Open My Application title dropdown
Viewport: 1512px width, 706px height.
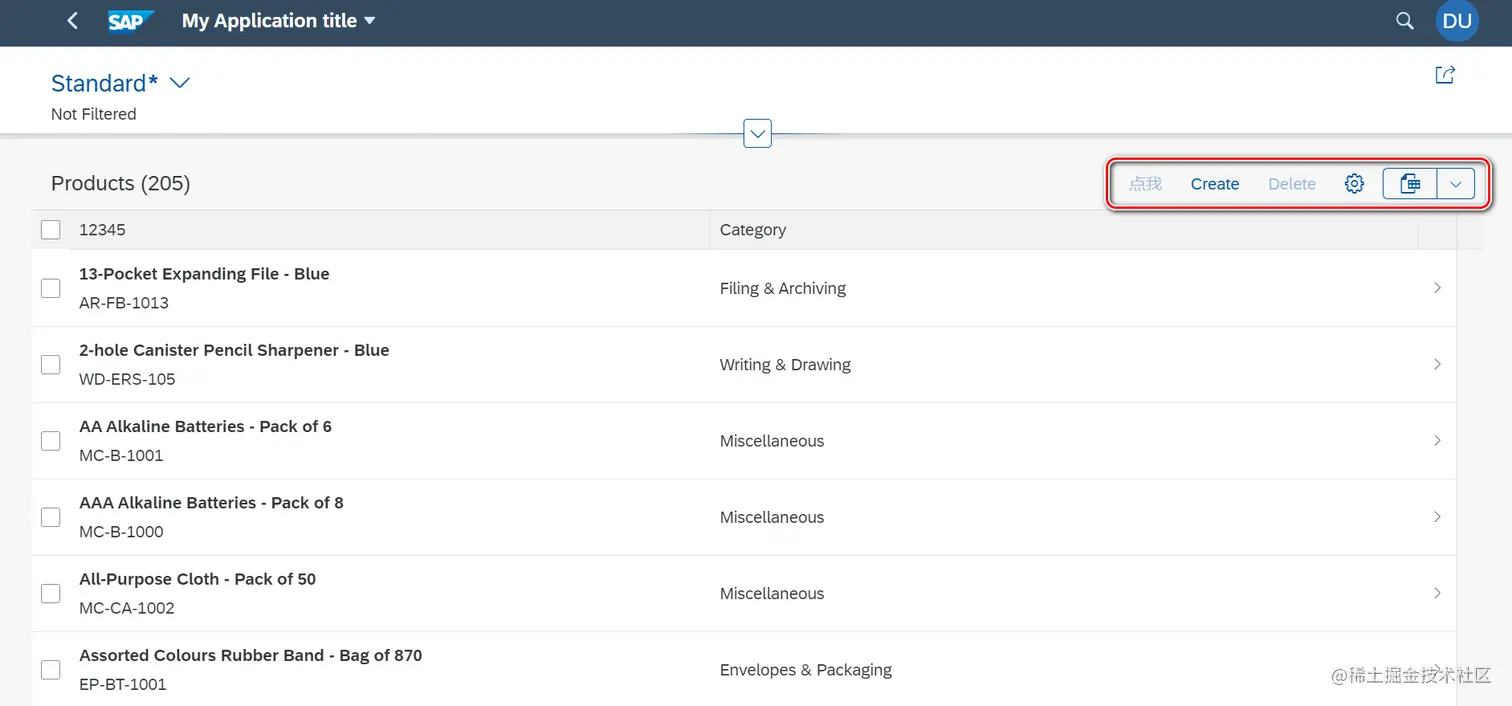(279, 21)
